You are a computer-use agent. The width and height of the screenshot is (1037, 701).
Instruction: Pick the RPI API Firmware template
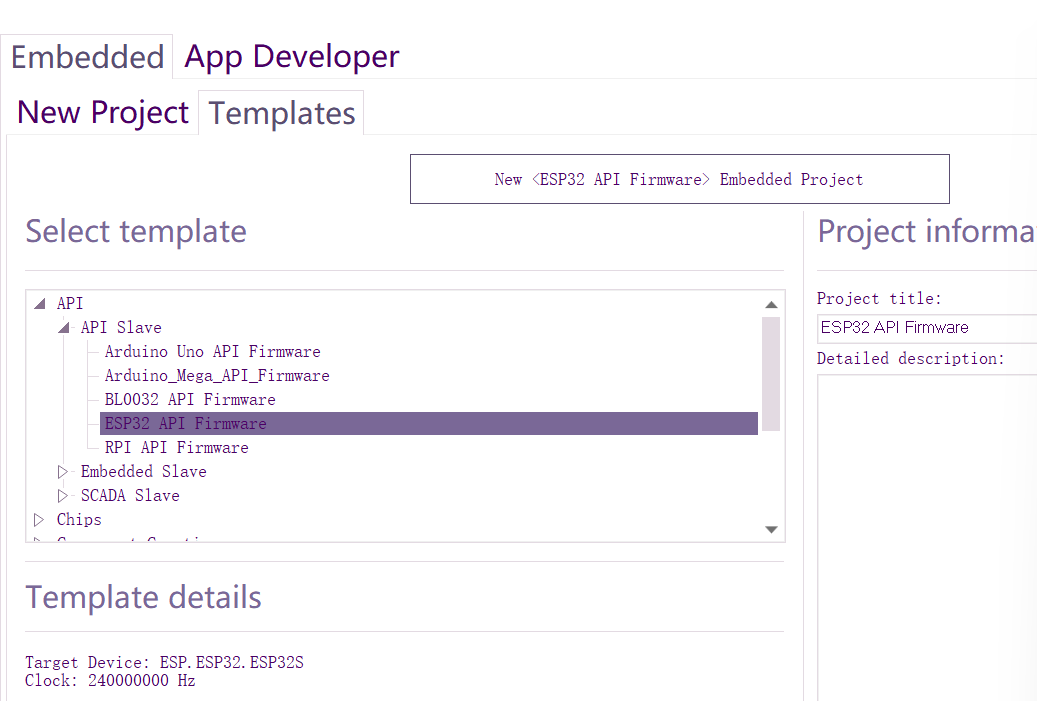coord(176,447)
